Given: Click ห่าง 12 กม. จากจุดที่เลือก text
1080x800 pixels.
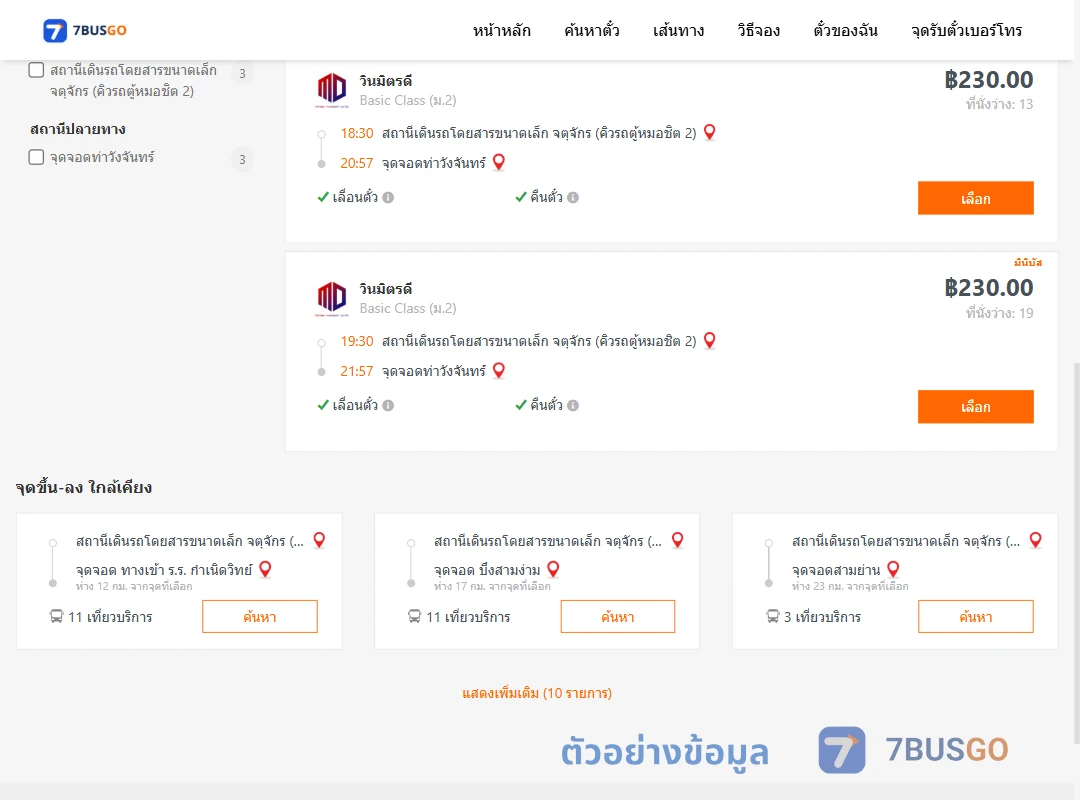Looking at the screenshot, I should [134, 586].
